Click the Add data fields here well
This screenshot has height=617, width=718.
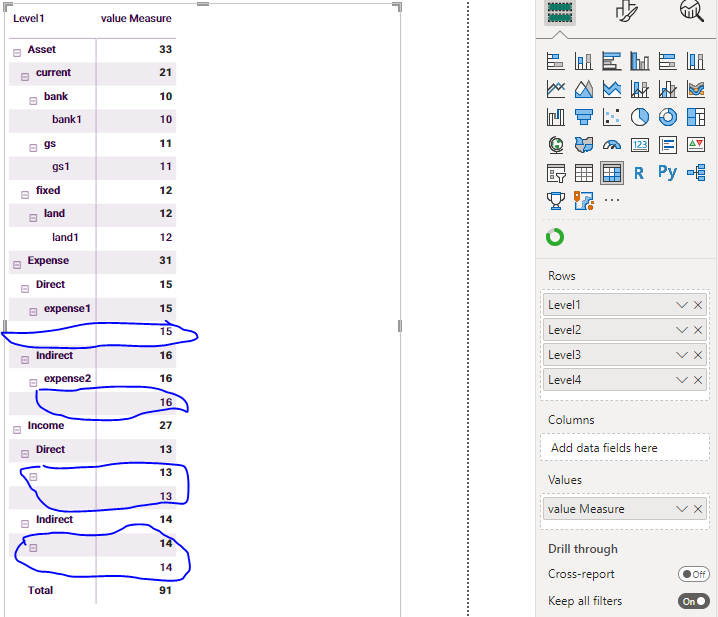tap(625, 448)
